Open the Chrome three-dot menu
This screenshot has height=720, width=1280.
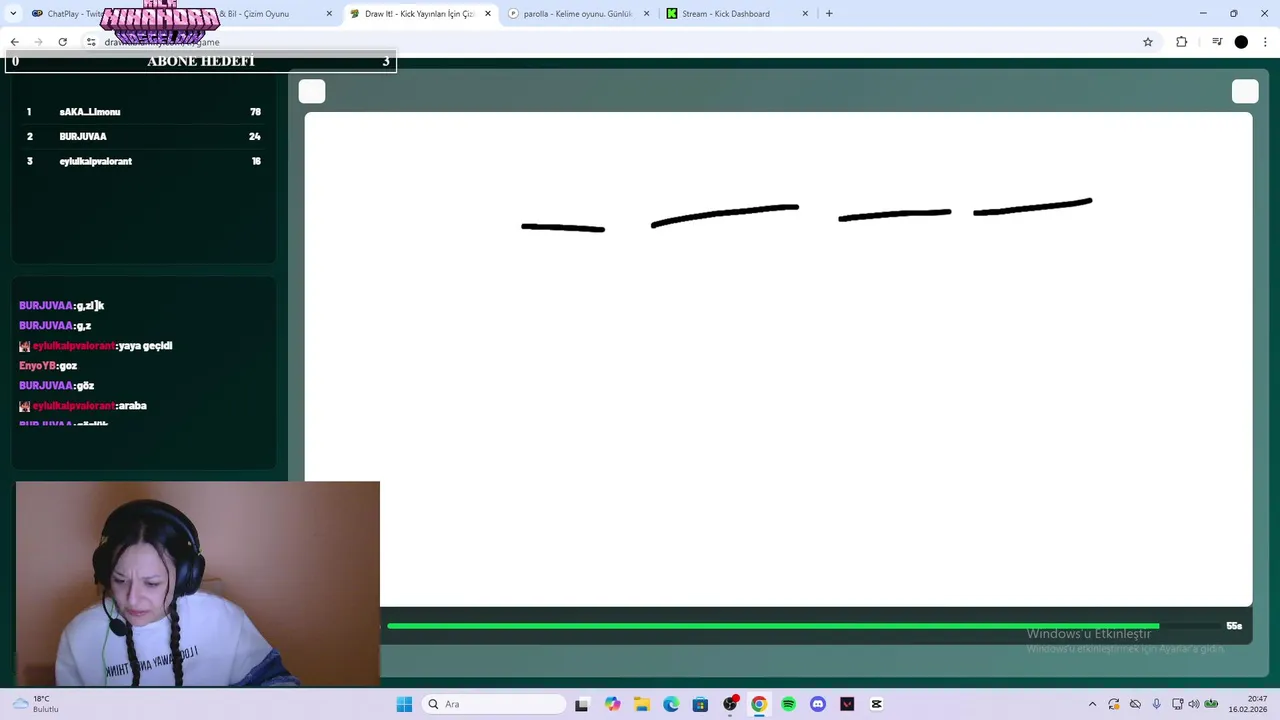coord(1265,42)
